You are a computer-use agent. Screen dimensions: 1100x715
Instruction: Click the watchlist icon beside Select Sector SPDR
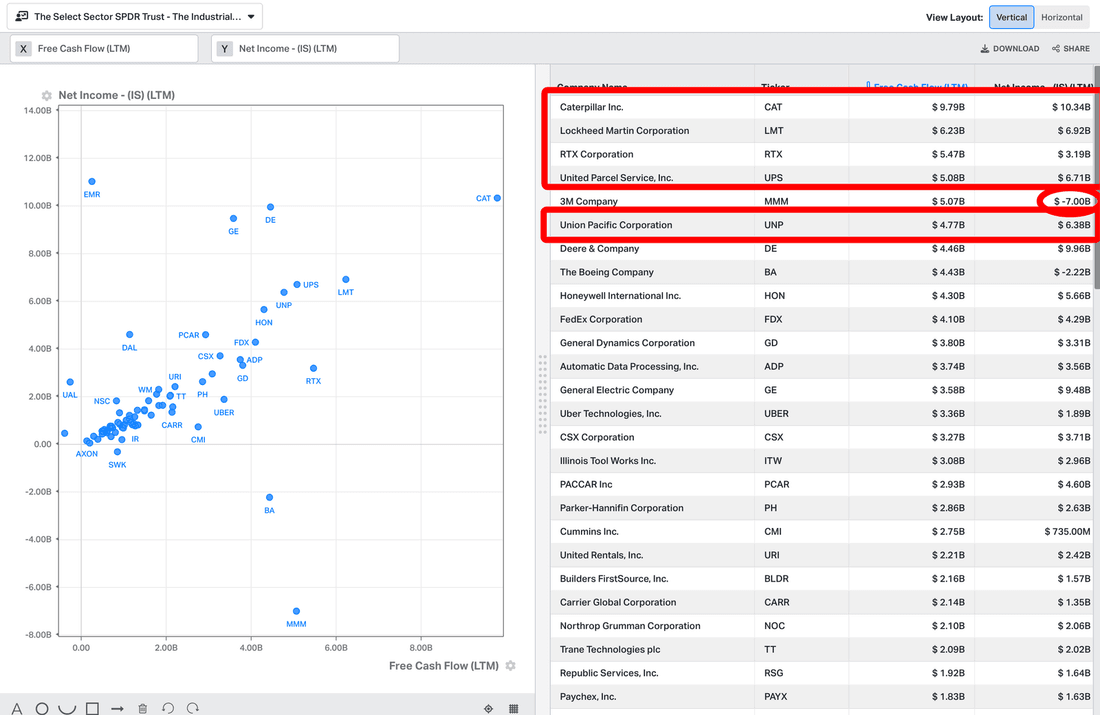[22, 16]
